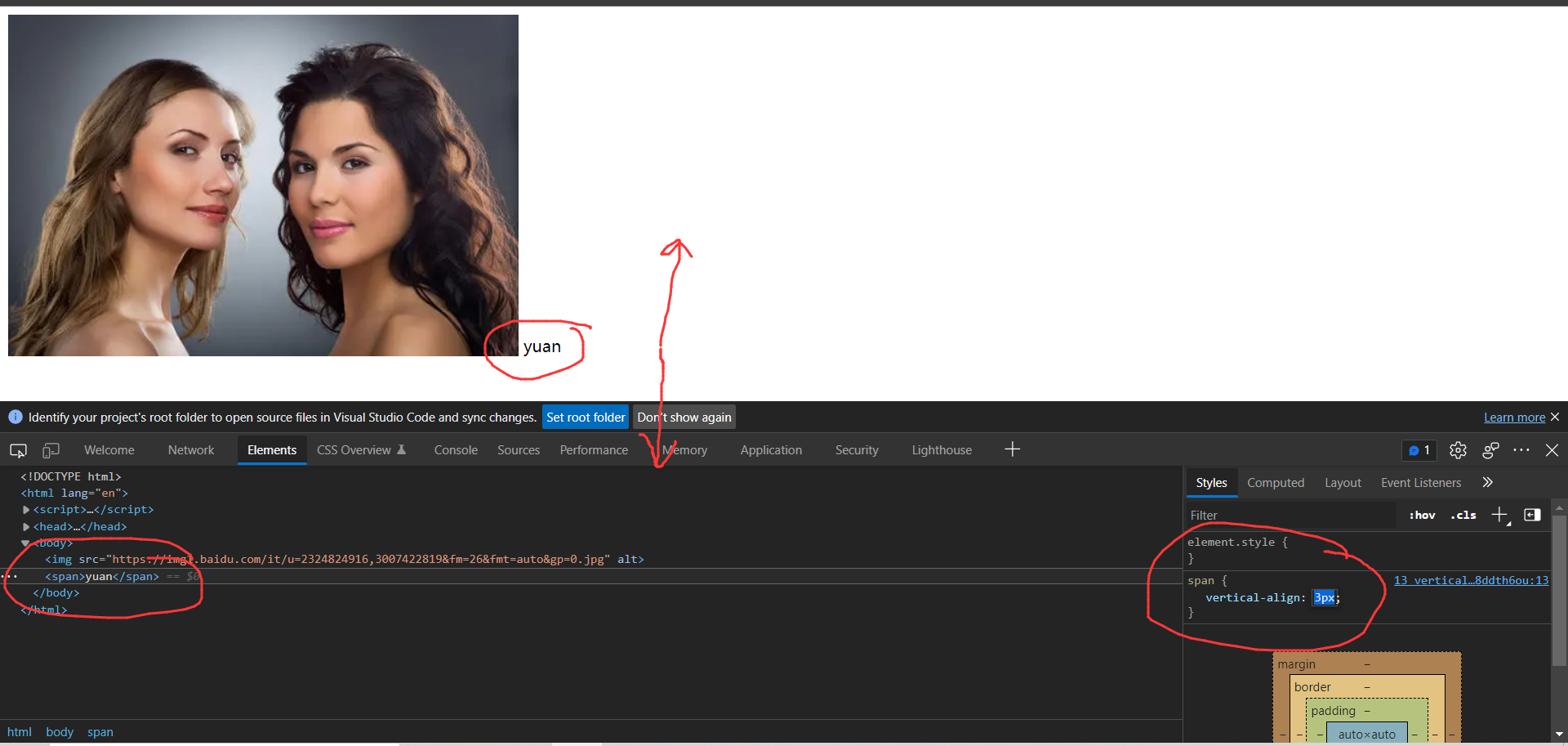The width and height of the screenshot is (1568, 746).
Task: Toggle the :hov element state panel
Action: 1422,516
